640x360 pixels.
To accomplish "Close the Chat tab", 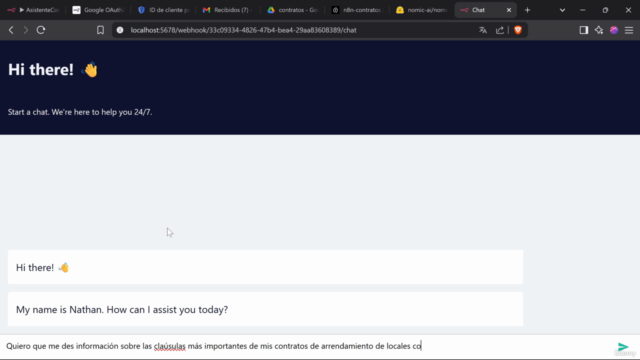I will pyautogui.click(x=509, y=10).
